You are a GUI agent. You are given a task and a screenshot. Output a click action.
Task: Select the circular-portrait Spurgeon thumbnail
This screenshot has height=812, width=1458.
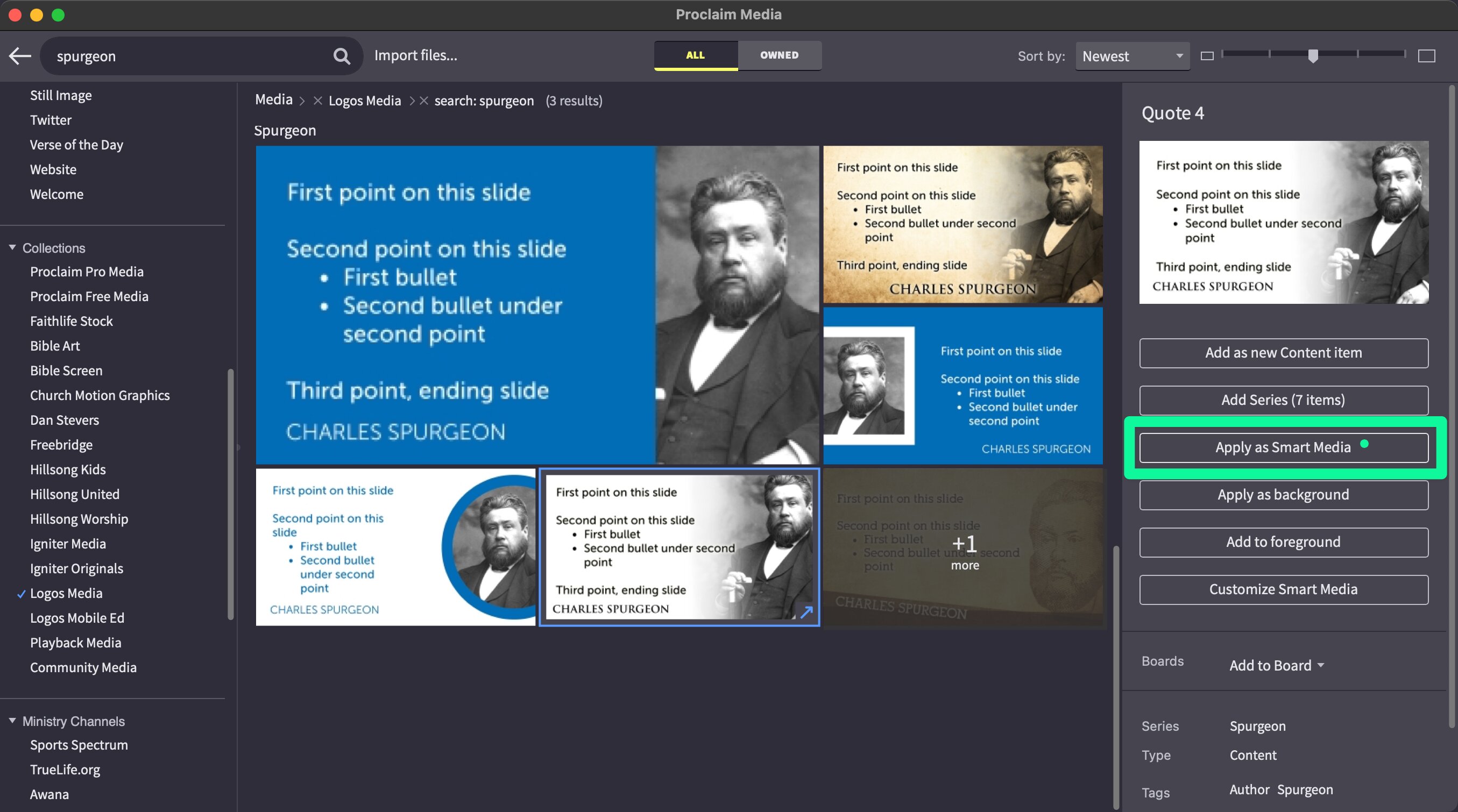(395, 546)
